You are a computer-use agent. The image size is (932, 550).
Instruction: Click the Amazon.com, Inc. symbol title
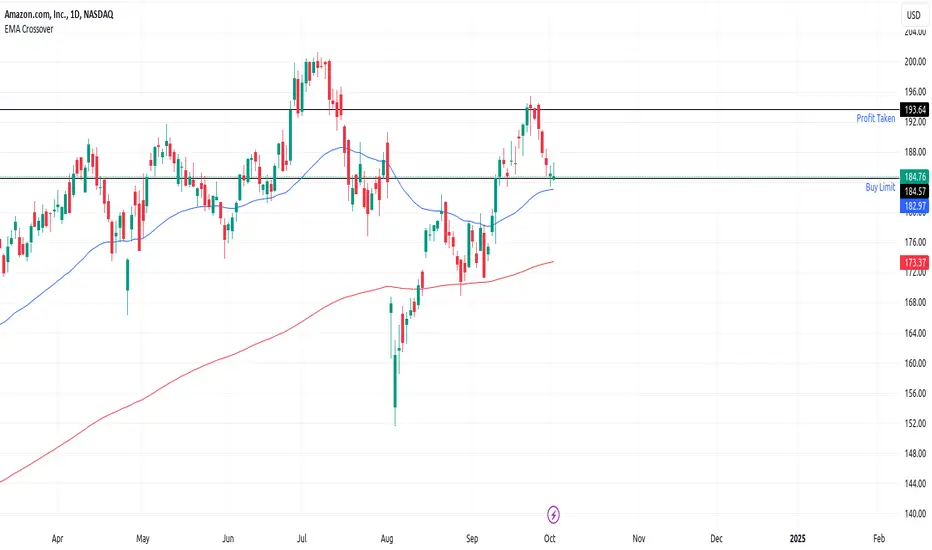pyautogui.click(x=59, y=14)
